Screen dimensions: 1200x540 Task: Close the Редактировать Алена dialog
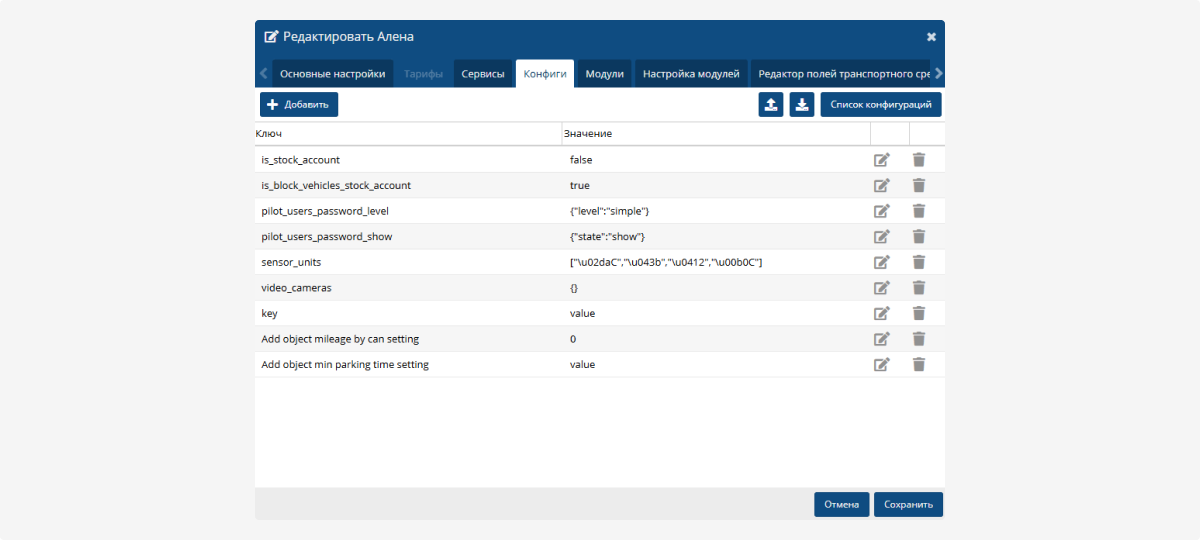click(x=931, y=37)
